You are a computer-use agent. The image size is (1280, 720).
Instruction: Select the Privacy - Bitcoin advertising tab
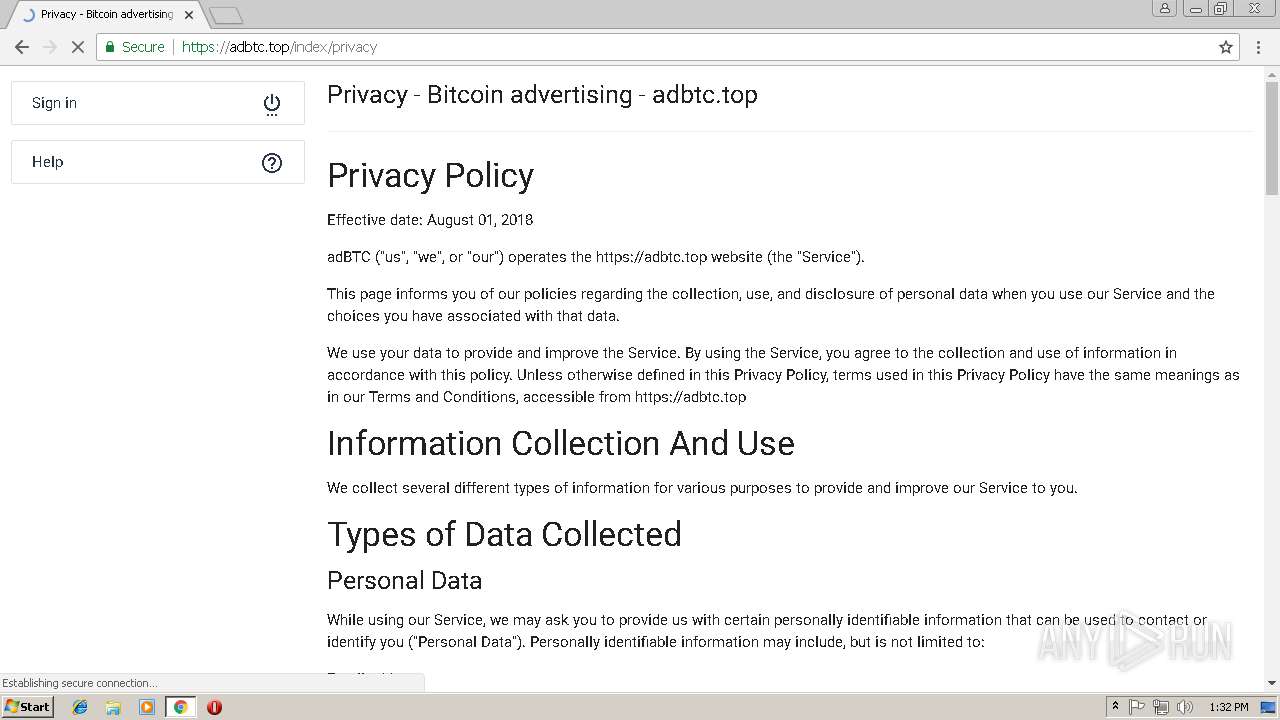pos(106,15)
